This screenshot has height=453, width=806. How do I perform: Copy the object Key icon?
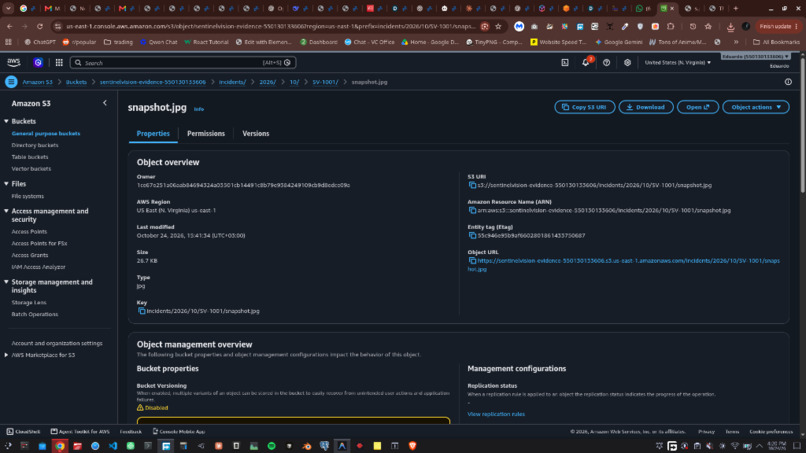click(x=141, y=311)
